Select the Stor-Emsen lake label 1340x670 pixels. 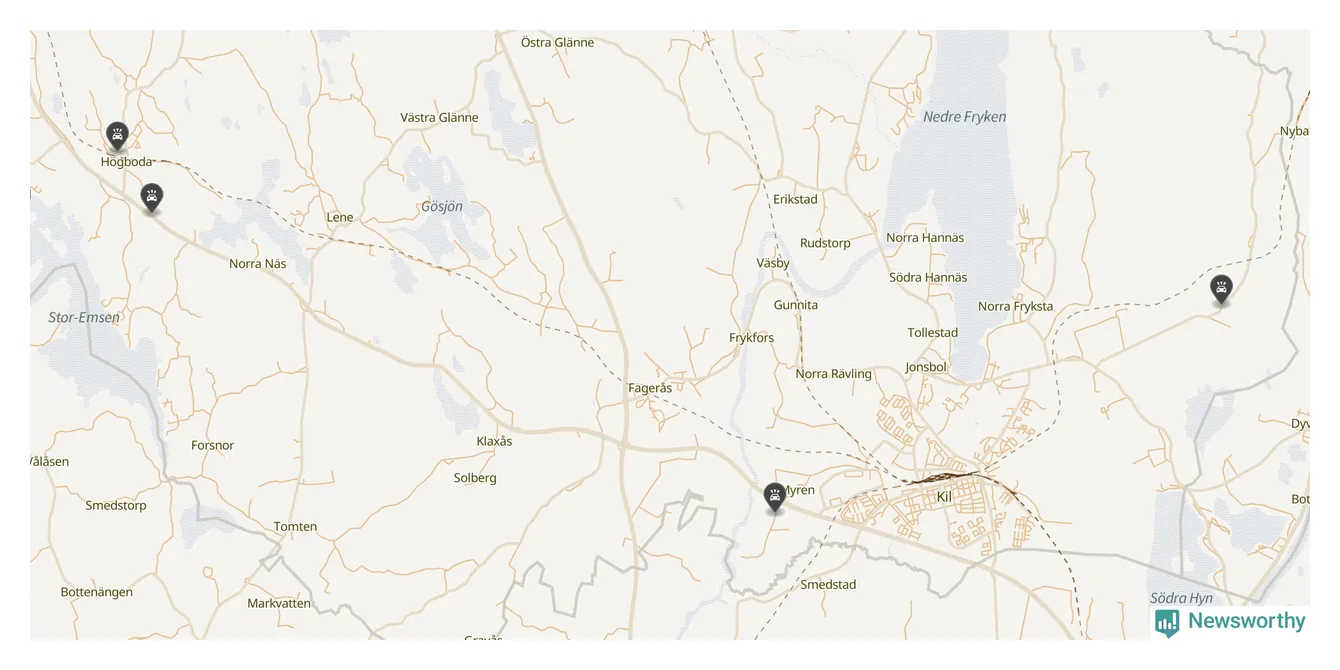point(84,318)
